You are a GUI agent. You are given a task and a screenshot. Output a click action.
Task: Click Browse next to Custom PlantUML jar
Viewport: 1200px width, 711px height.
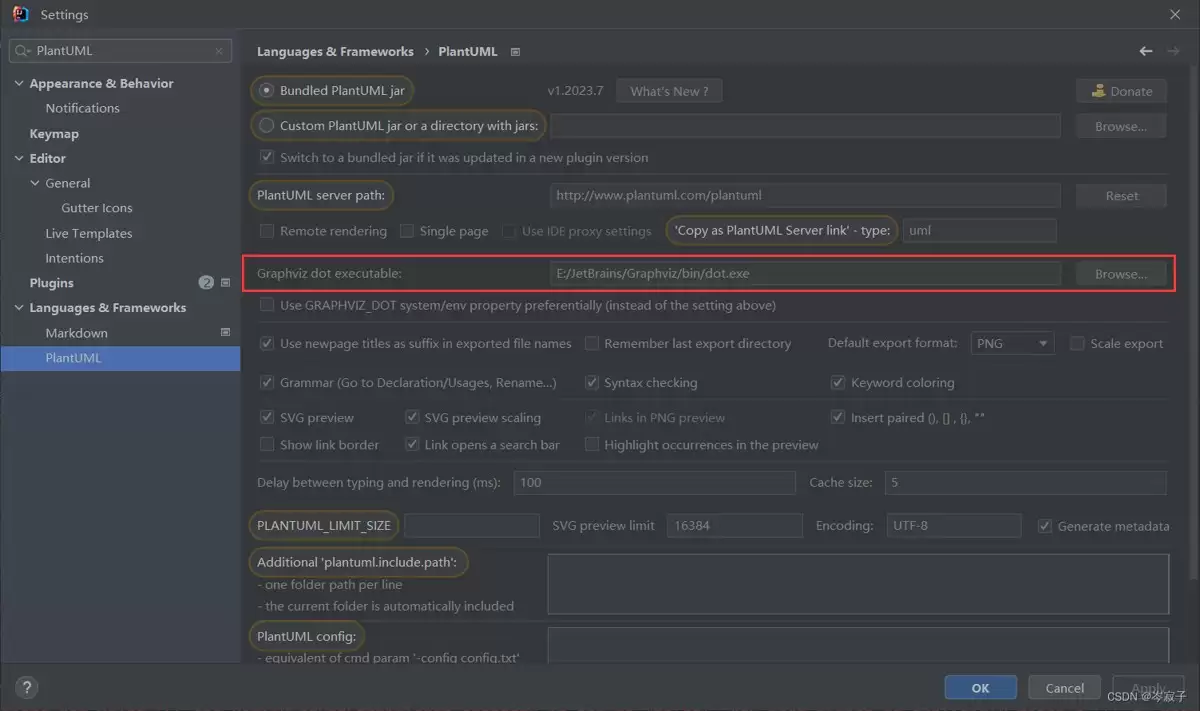pyautogui.click(x=1121, y=126)
